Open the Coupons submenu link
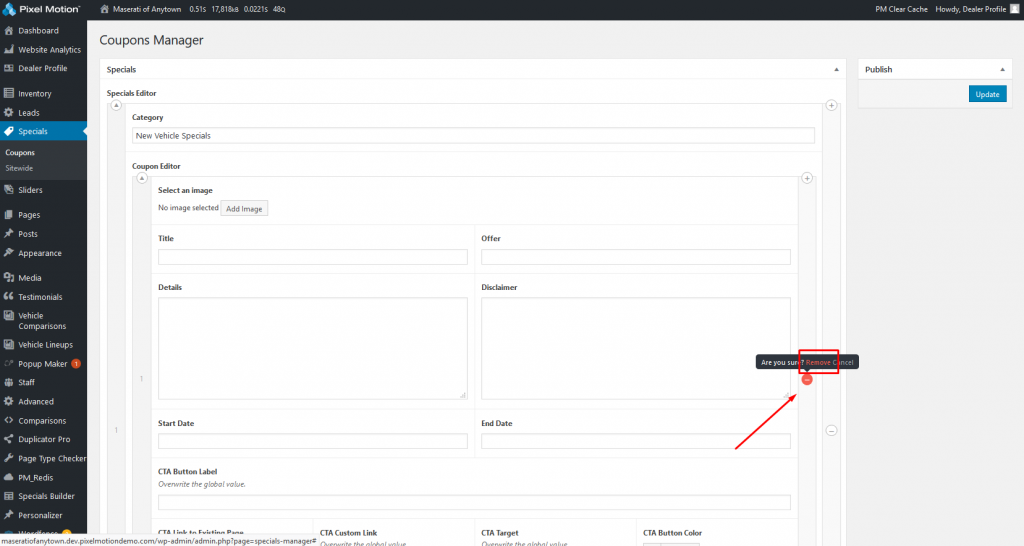 (20, 153)
